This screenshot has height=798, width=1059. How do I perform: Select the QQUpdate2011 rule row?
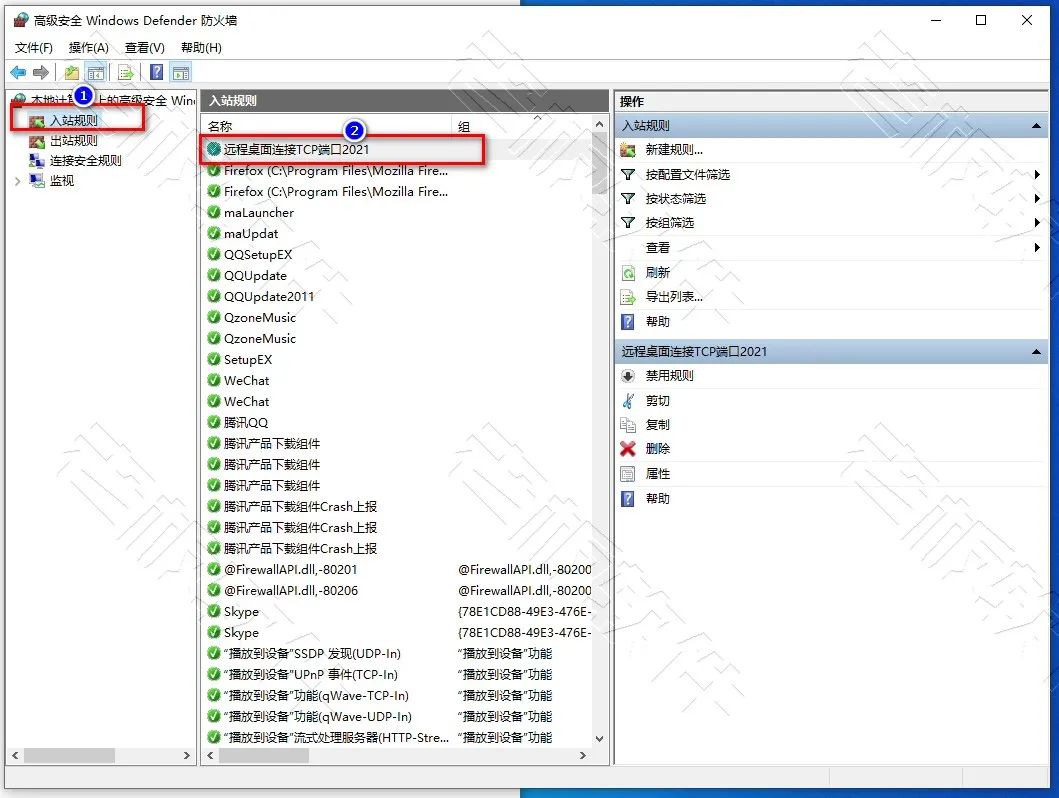pos(397,296)
